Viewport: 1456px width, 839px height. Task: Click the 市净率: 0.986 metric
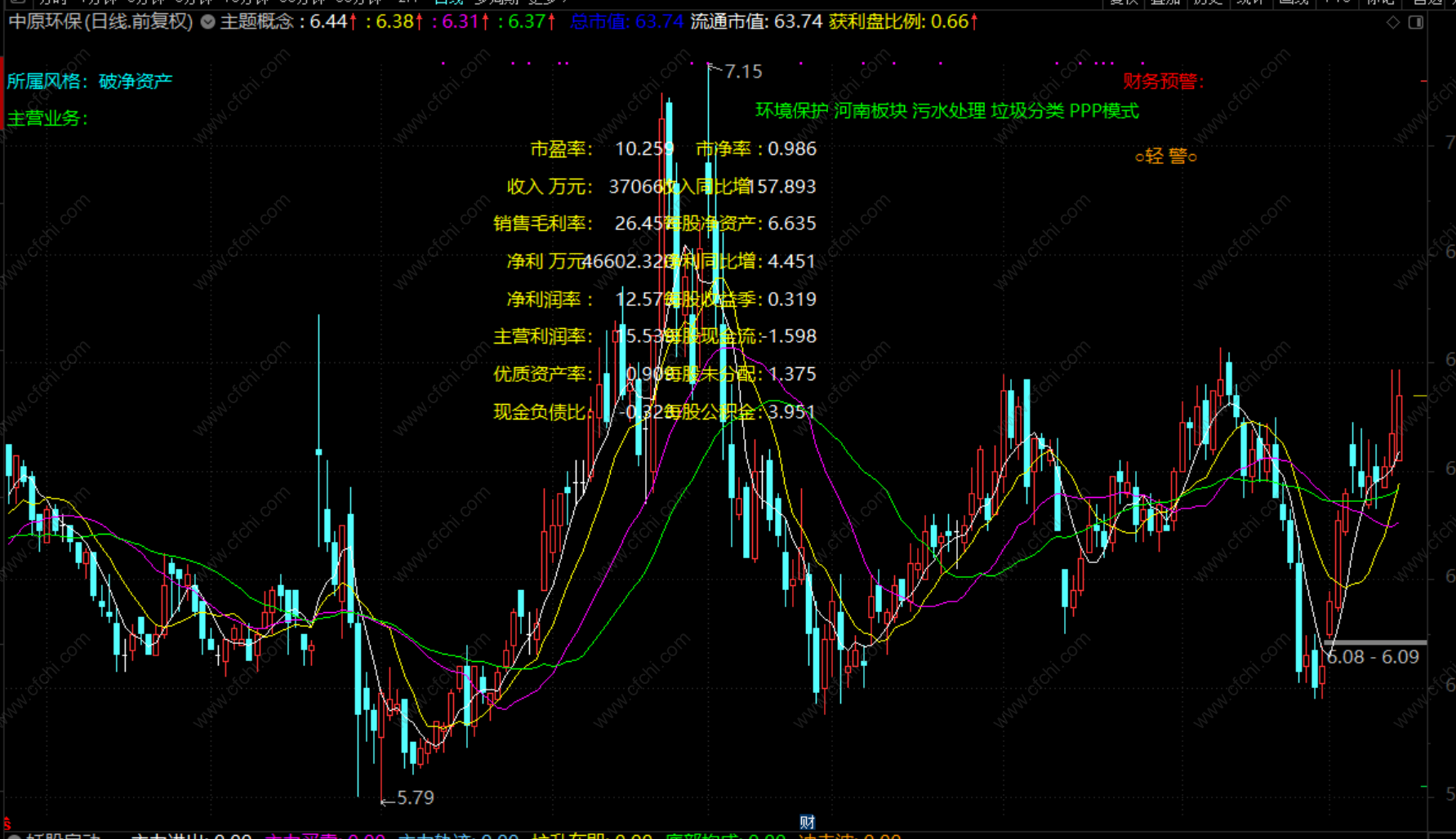coord(756,149)
